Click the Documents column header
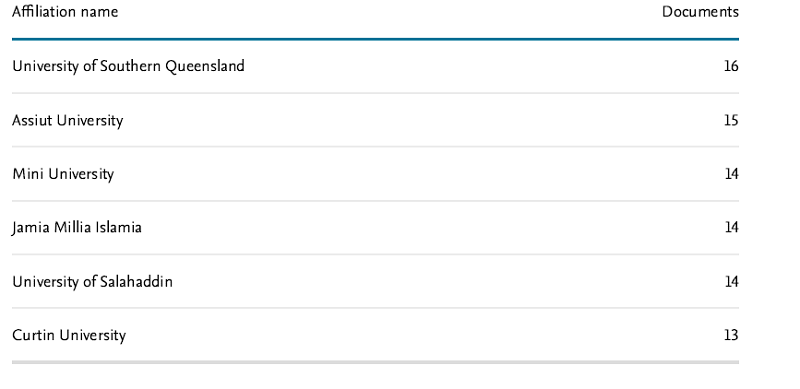Viewport: 800px width, 389px height. (700, 12)
